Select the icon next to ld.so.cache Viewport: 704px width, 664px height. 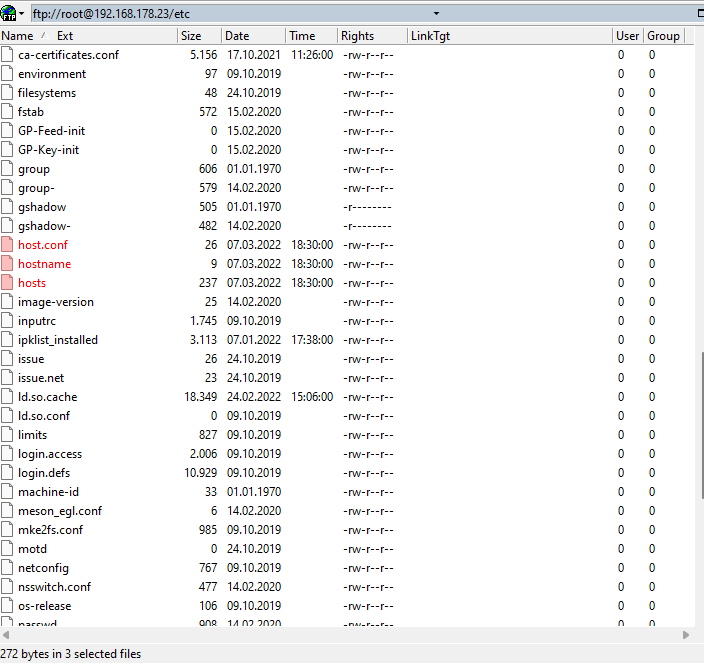coord(8,397)
